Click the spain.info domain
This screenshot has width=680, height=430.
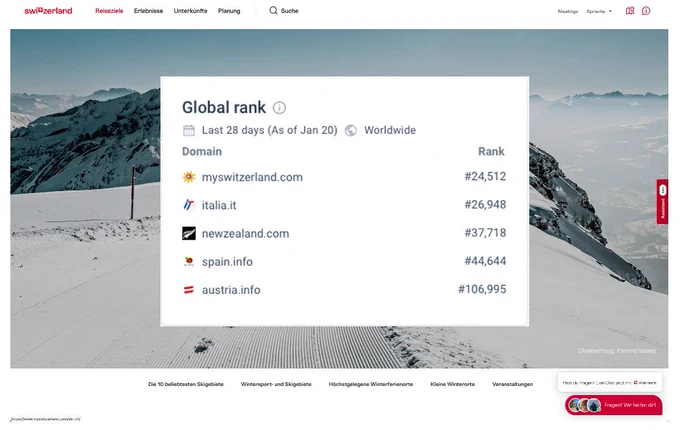[x=227, y=262]
